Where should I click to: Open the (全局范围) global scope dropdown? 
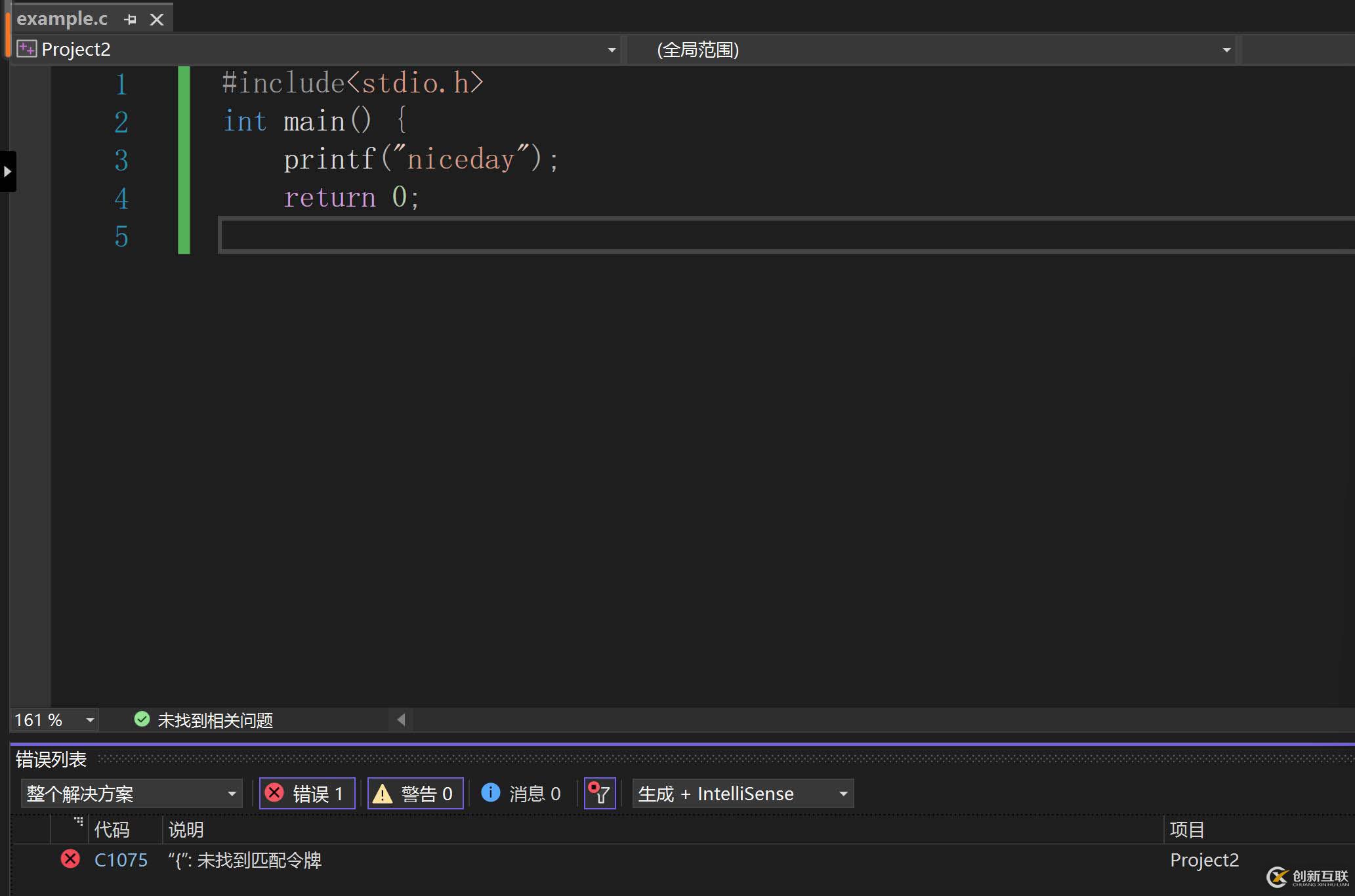(x=1226, y=50)
